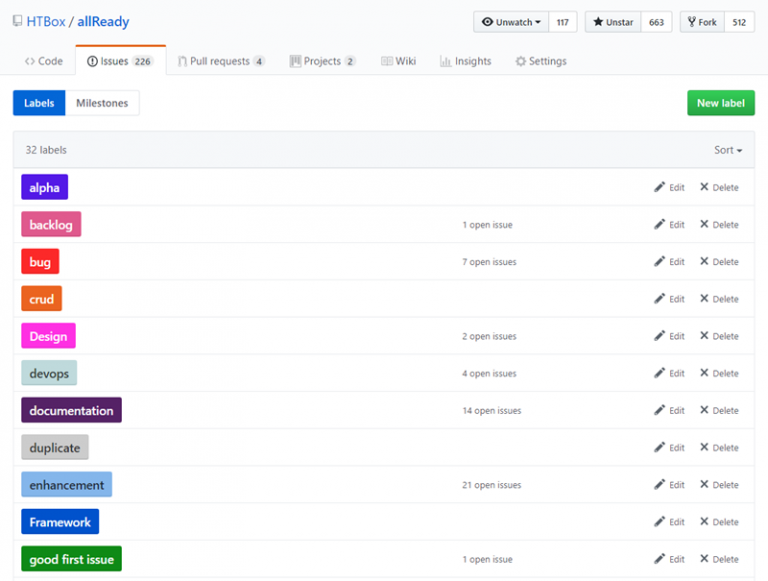Viewport: 768px width, 581px height.
Task: Open the 21 open issues link for enhancement
Action: [x=491, y=485]
